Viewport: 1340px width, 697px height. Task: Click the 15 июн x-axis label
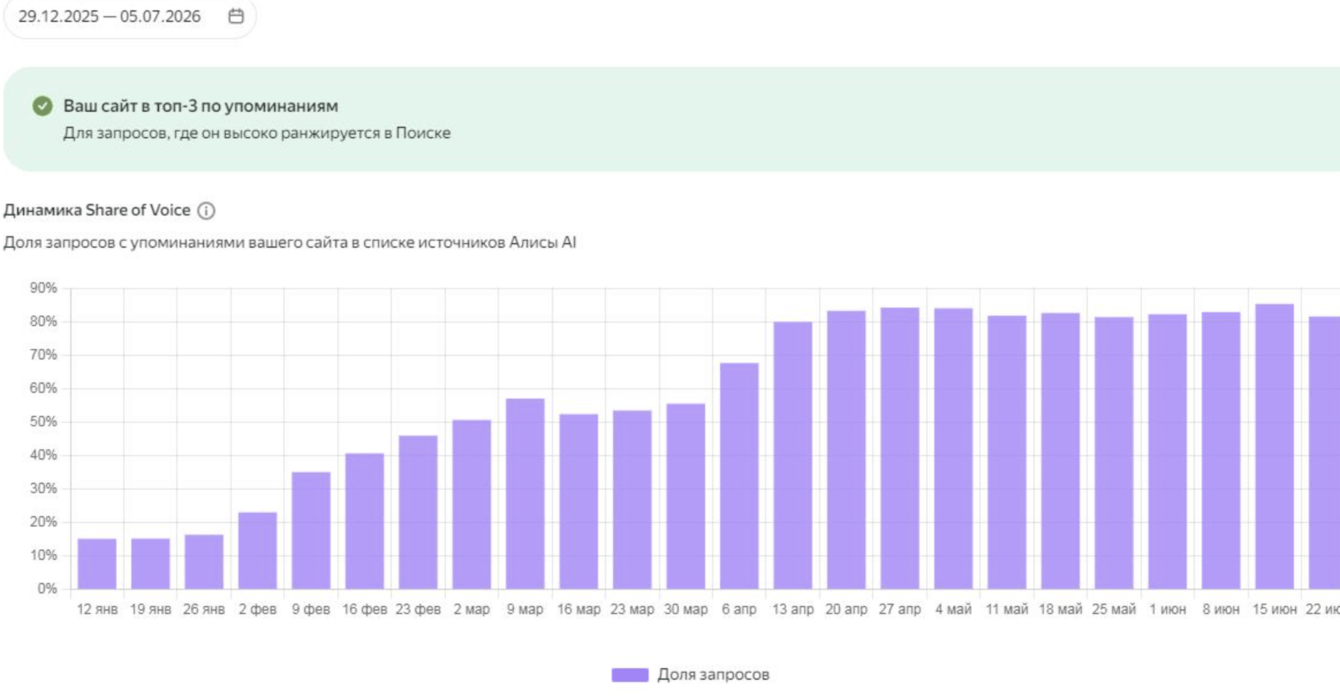[x=1274, y=609]
